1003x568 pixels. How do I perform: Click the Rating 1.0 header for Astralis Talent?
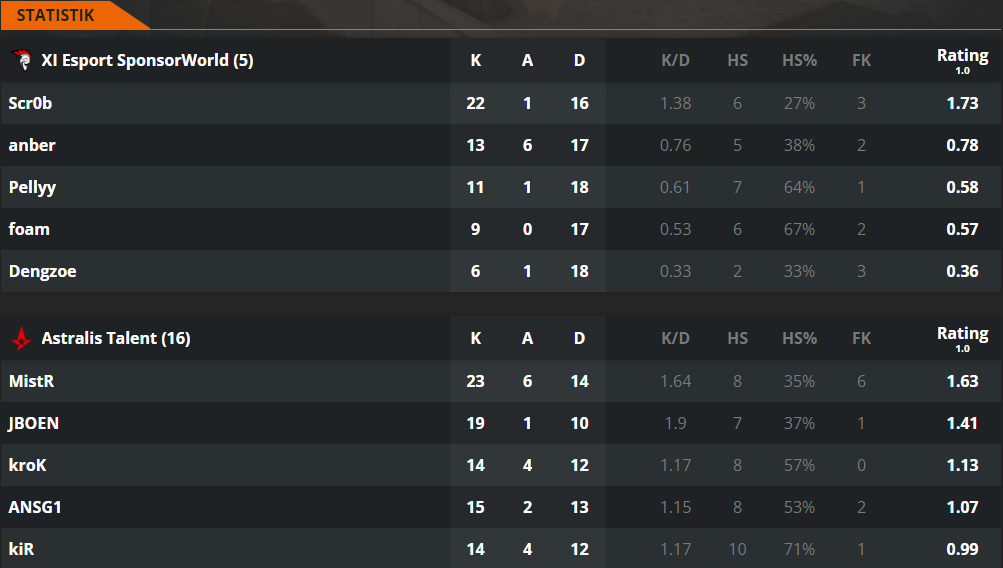(x=962, y=337)
